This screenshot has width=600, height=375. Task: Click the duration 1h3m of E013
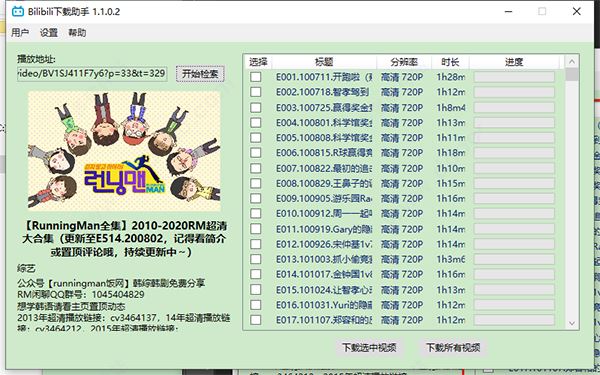click(451, 259)
